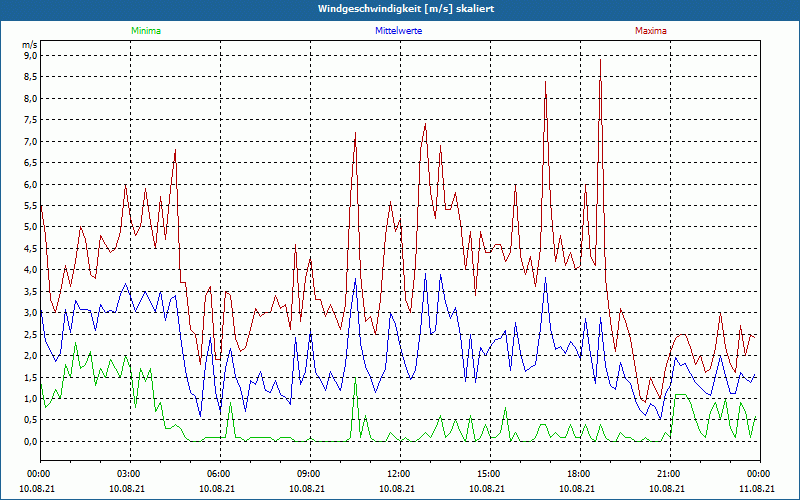
Task: Click the Maxima legend label
Action: coord(650,31)
